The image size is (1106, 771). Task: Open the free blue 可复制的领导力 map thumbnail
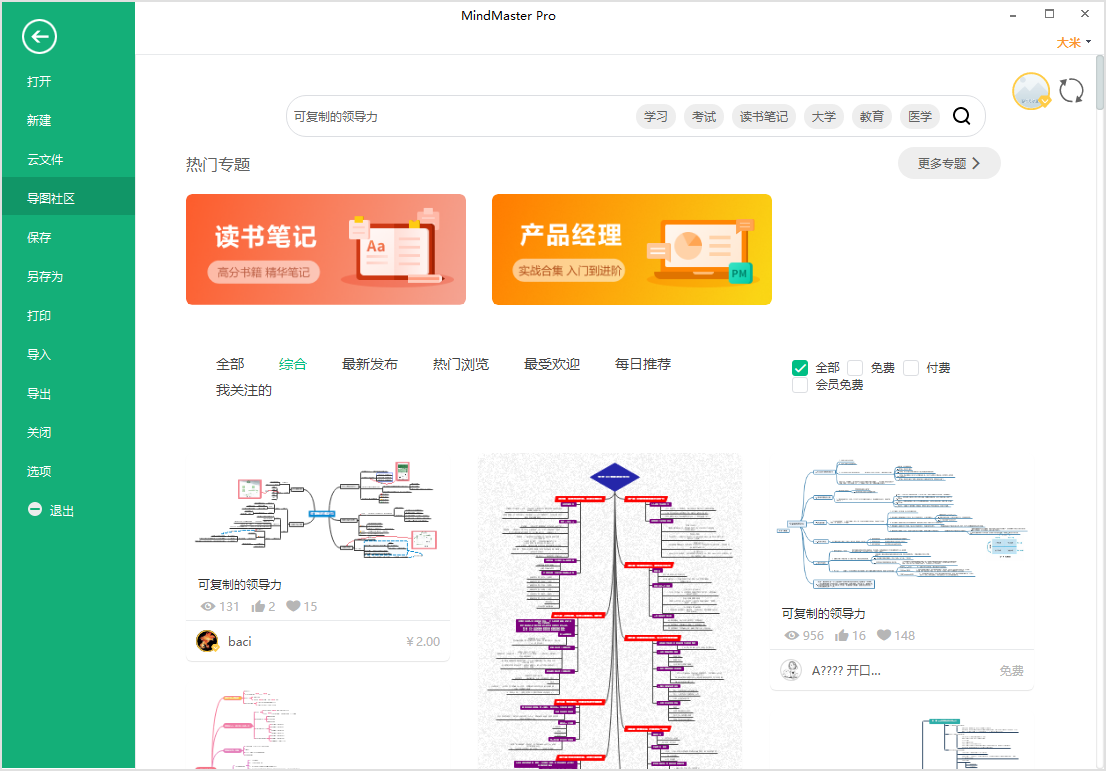coord(901,526)
